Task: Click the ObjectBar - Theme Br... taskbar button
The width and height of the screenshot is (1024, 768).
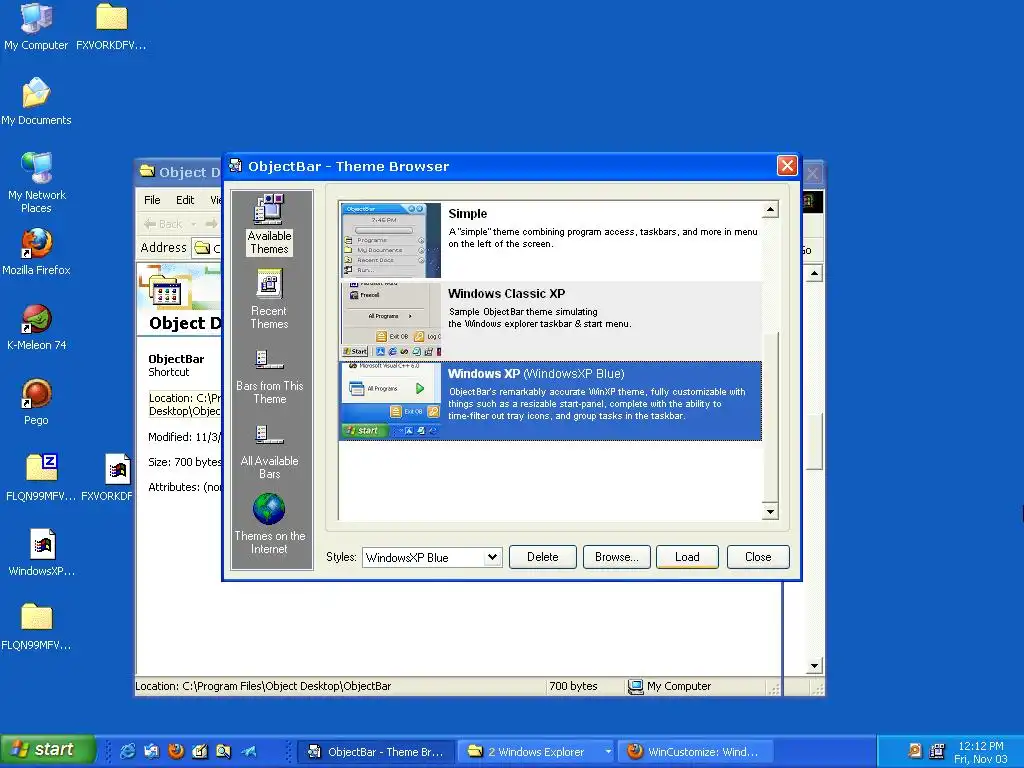Action: pyautogui.click(x=376, y=752)
